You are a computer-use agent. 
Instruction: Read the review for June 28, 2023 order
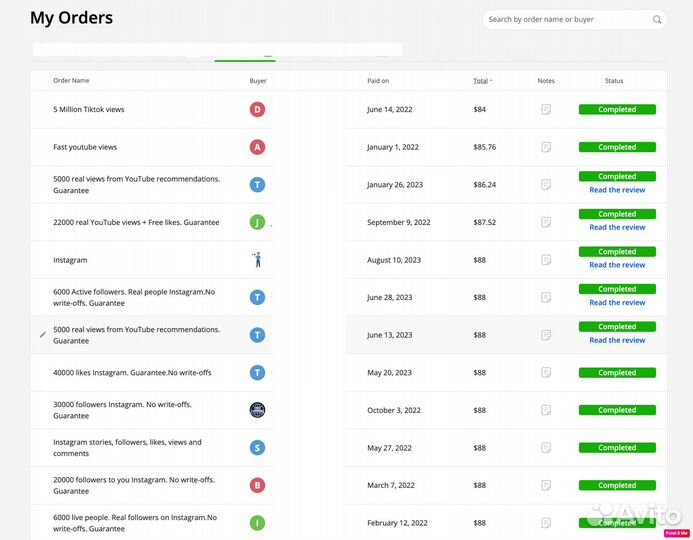(x=617, y=303)
